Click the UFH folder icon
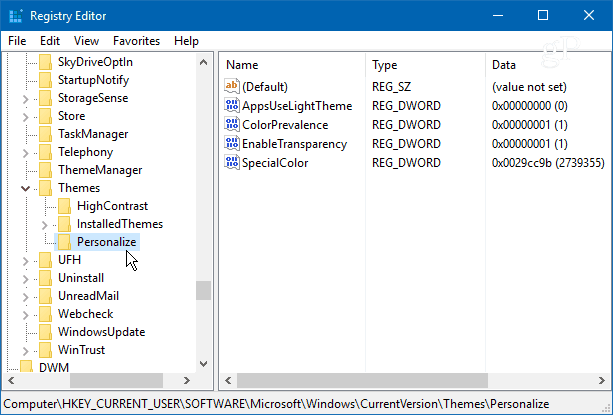 (x=45, y=260)
